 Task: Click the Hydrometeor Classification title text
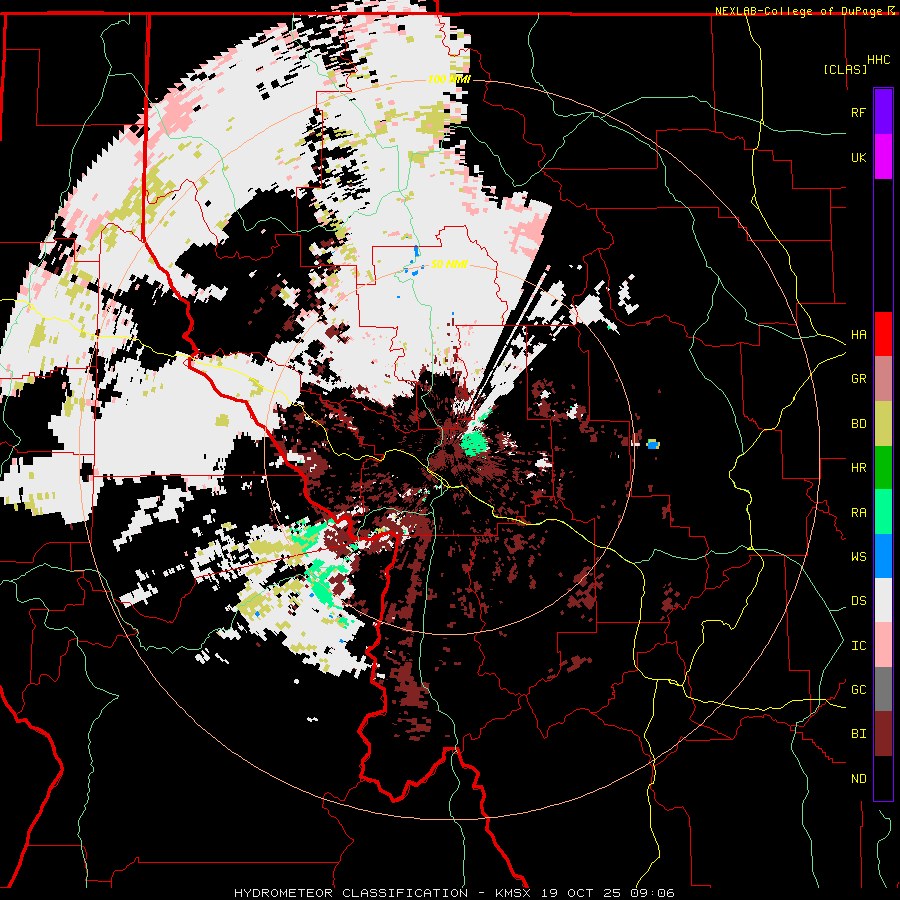coord(351,893)
